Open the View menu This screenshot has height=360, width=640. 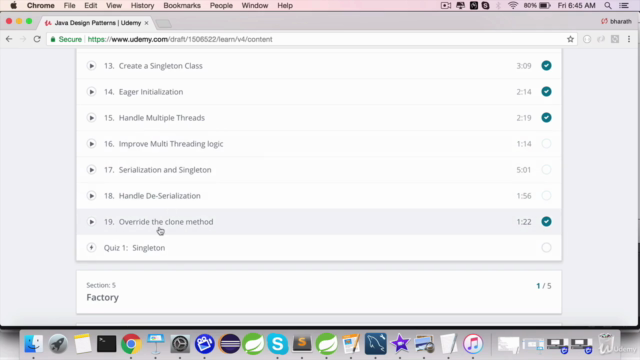(114, 6)
